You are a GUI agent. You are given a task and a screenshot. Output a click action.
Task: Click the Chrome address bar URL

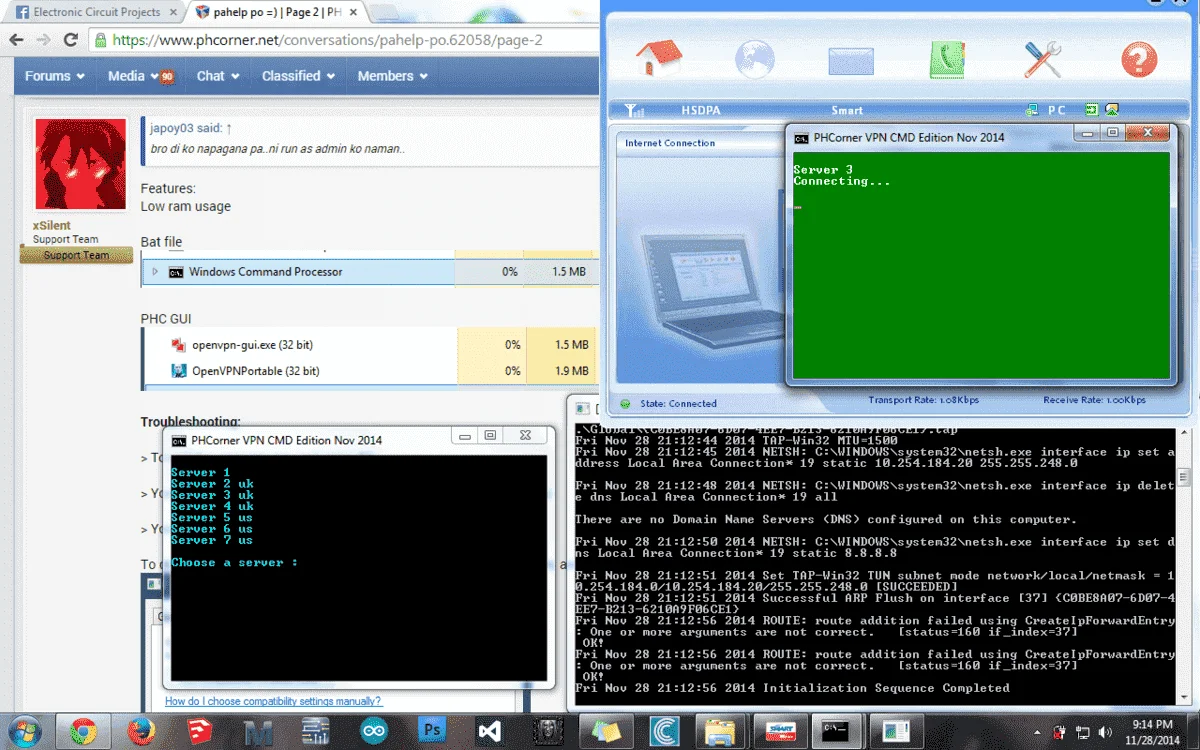(327, 40)
